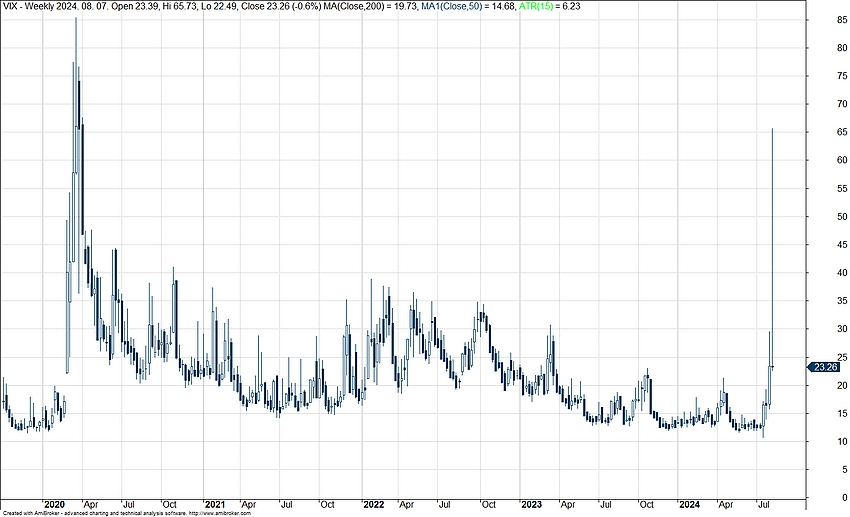Click the 2024 year label on time axis
Viewport: 850px width, 517px height.
click(x=690, y=505)
